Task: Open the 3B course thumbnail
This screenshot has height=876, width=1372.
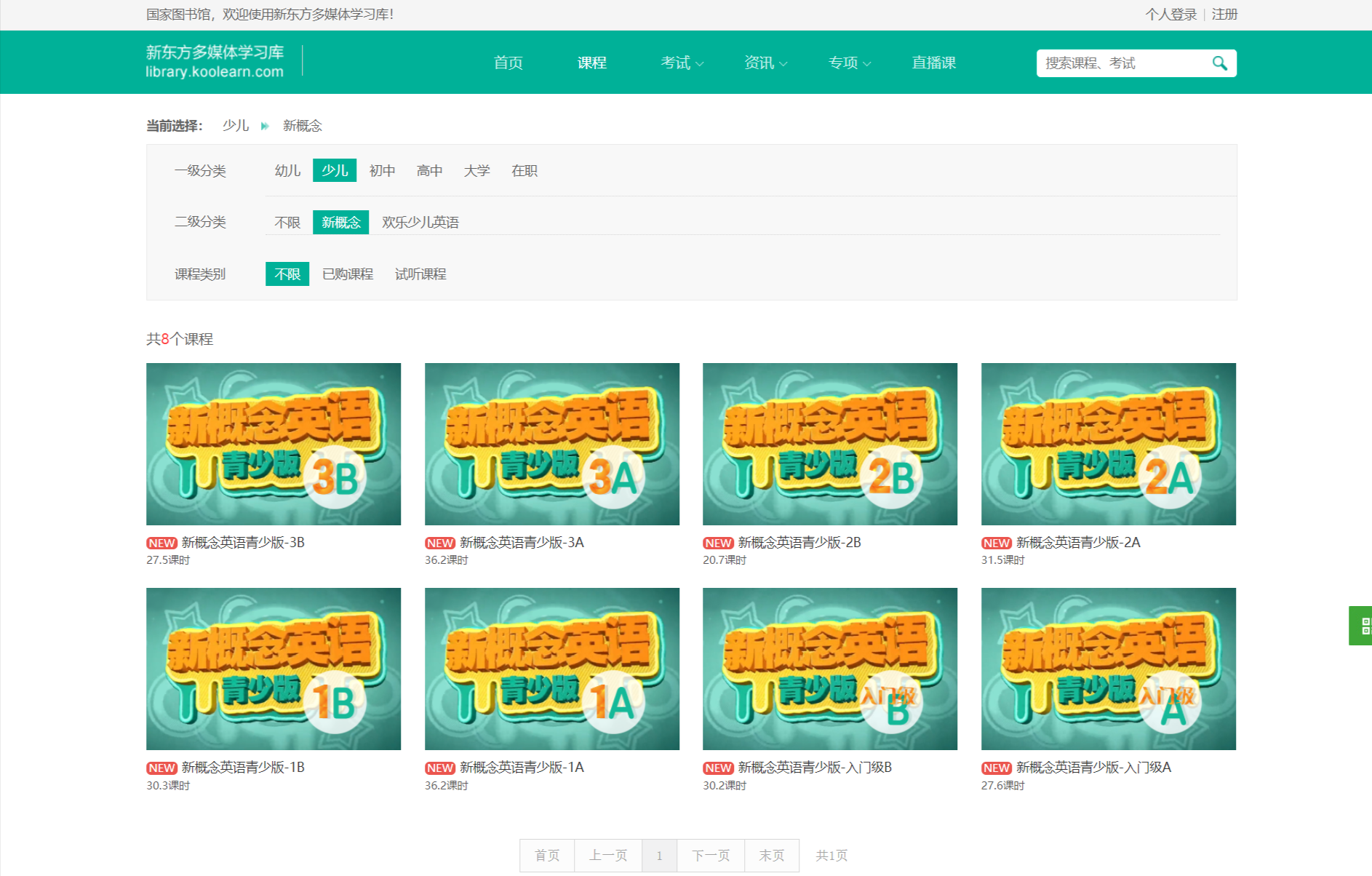Action: [x=274, y=444]
